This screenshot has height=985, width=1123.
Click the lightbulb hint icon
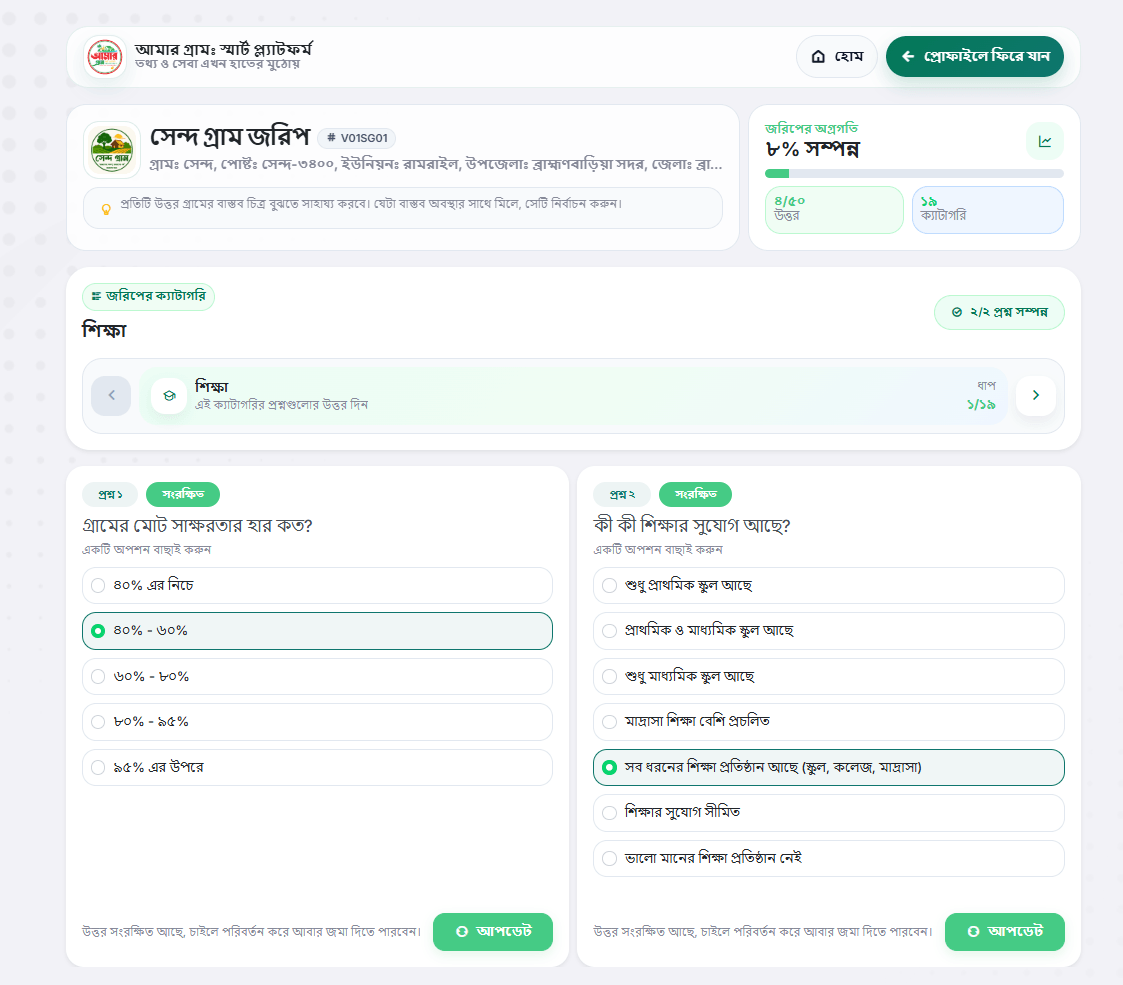106,209
